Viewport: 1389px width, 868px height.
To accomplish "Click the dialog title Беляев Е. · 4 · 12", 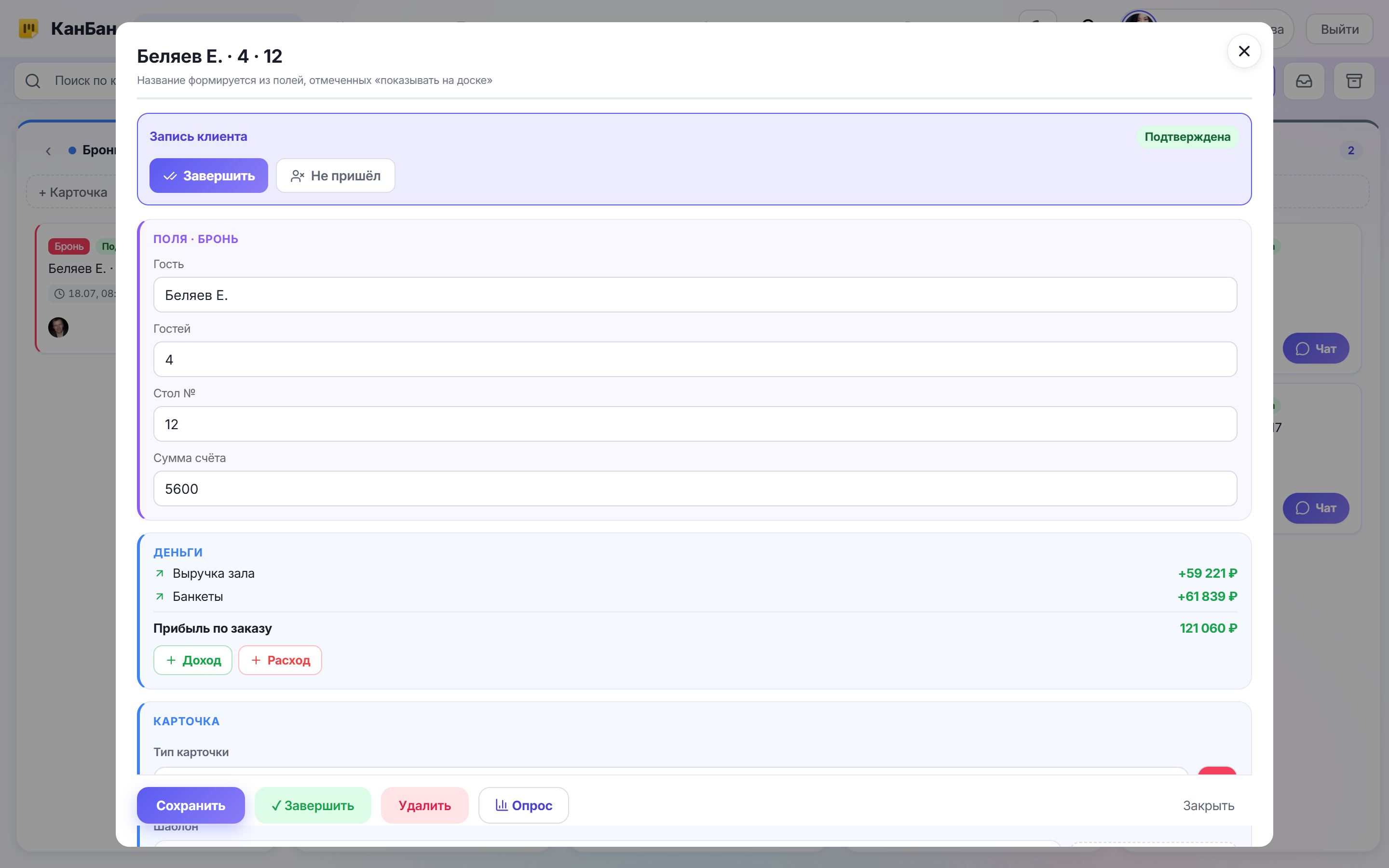I will pos(209,56).
